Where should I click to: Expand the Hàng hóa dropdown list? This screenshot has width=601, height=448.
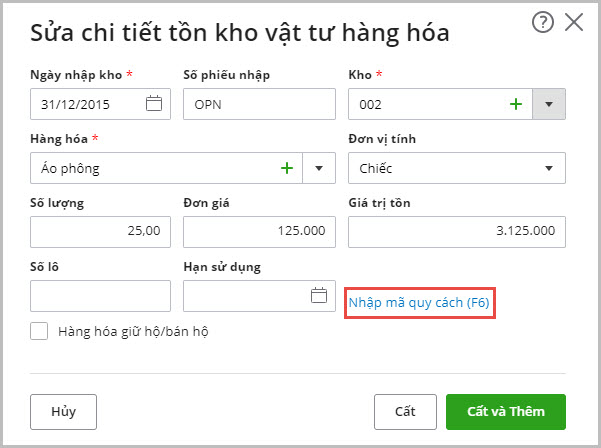[x=320, y=168]
